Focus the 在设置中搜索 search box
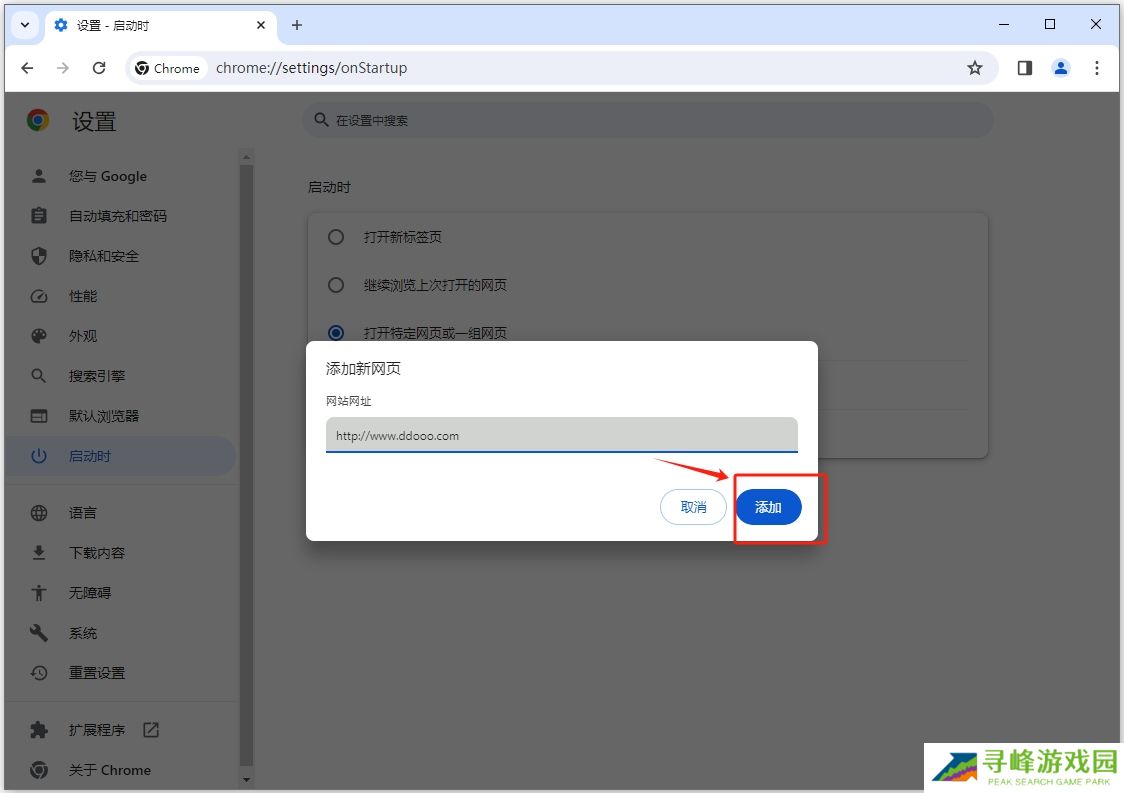 tap(647, 120)
